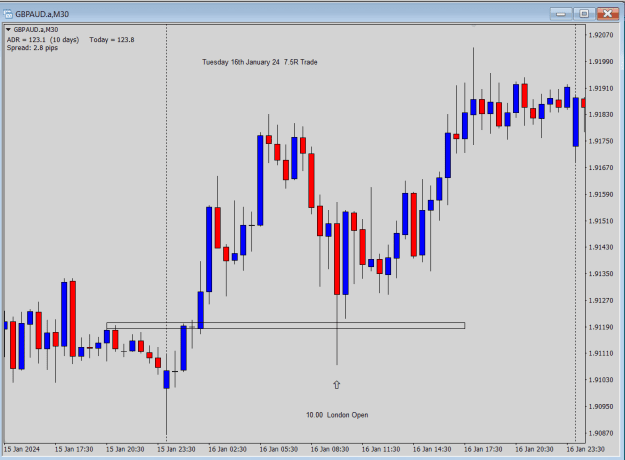Select the '10.00 London Open' text label
This screenshot has height=460, width=625.
point(337,415)
